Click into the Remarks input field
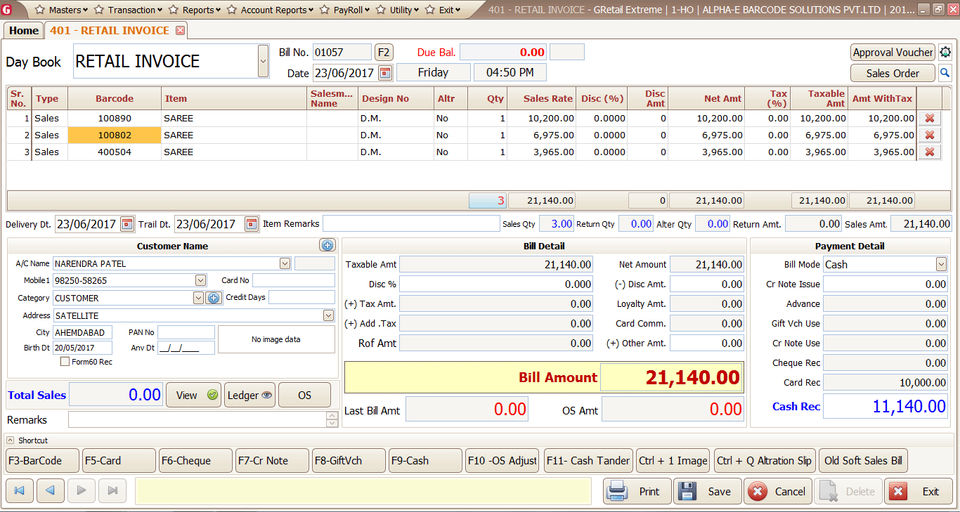The width and height of the screenshot is (960, 512). [x=195, y=420]
